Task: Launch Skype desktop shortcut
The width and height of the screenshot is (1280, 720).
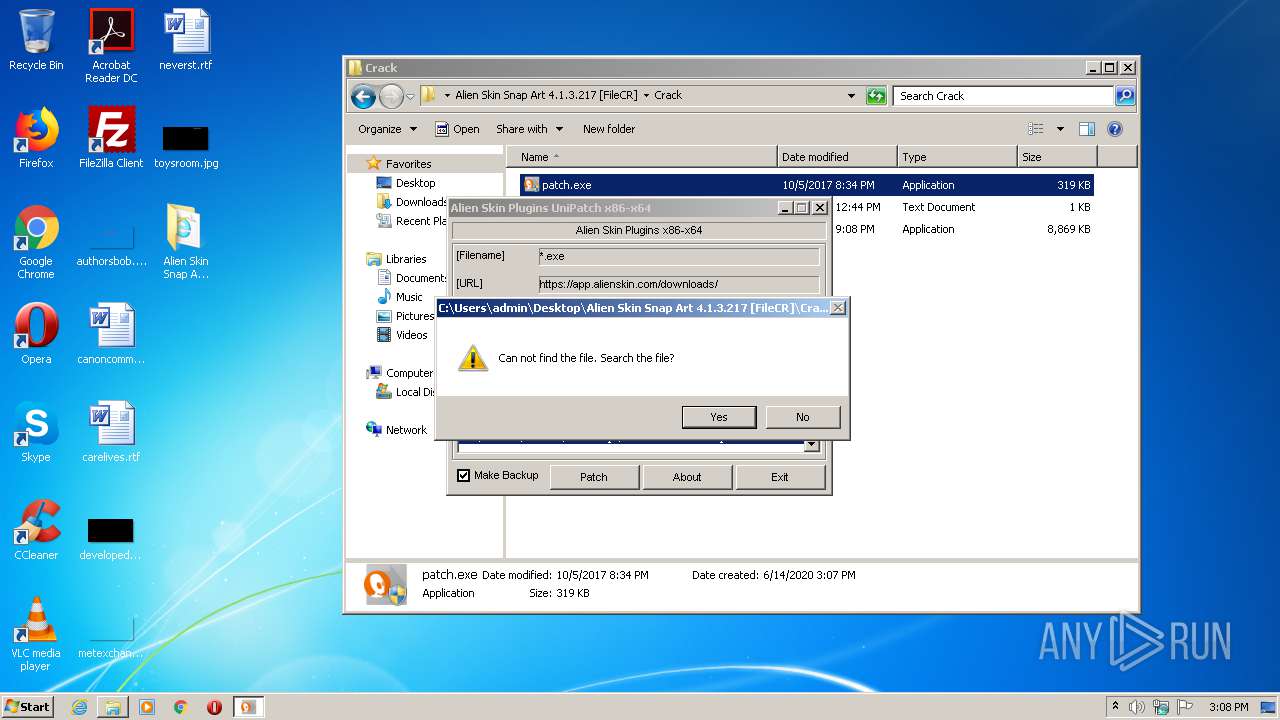Action: pos(36,432)
